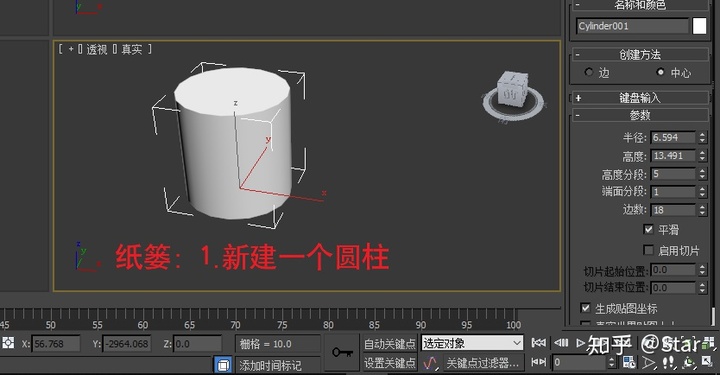Viewport: 720px width, 375px height.
Task: Click the 切片结束位置 value field
Action: pyautogui.click(x=673, y=288)
